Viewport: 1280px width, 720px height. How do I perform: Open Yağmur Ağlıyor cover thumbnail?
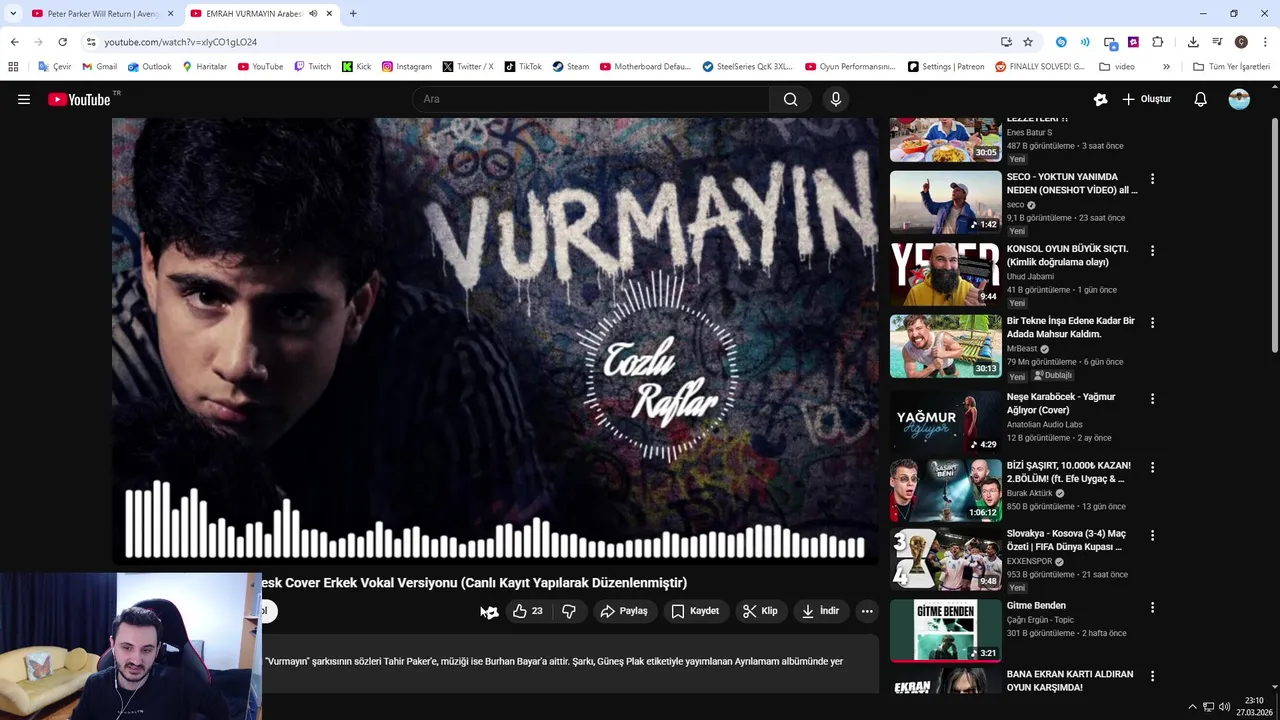(x=945, y=421)
